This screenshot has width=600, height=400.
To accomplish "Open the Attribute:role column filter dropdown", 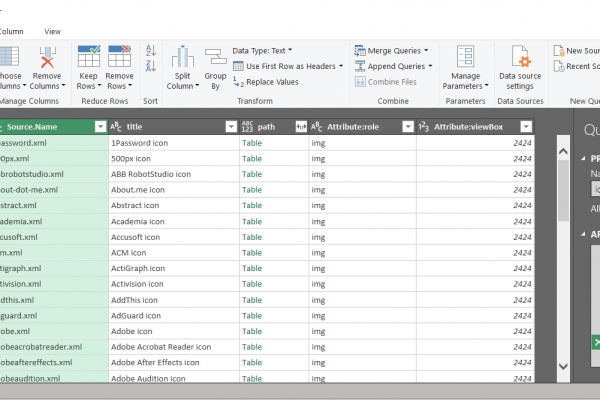I will [408, 127].
